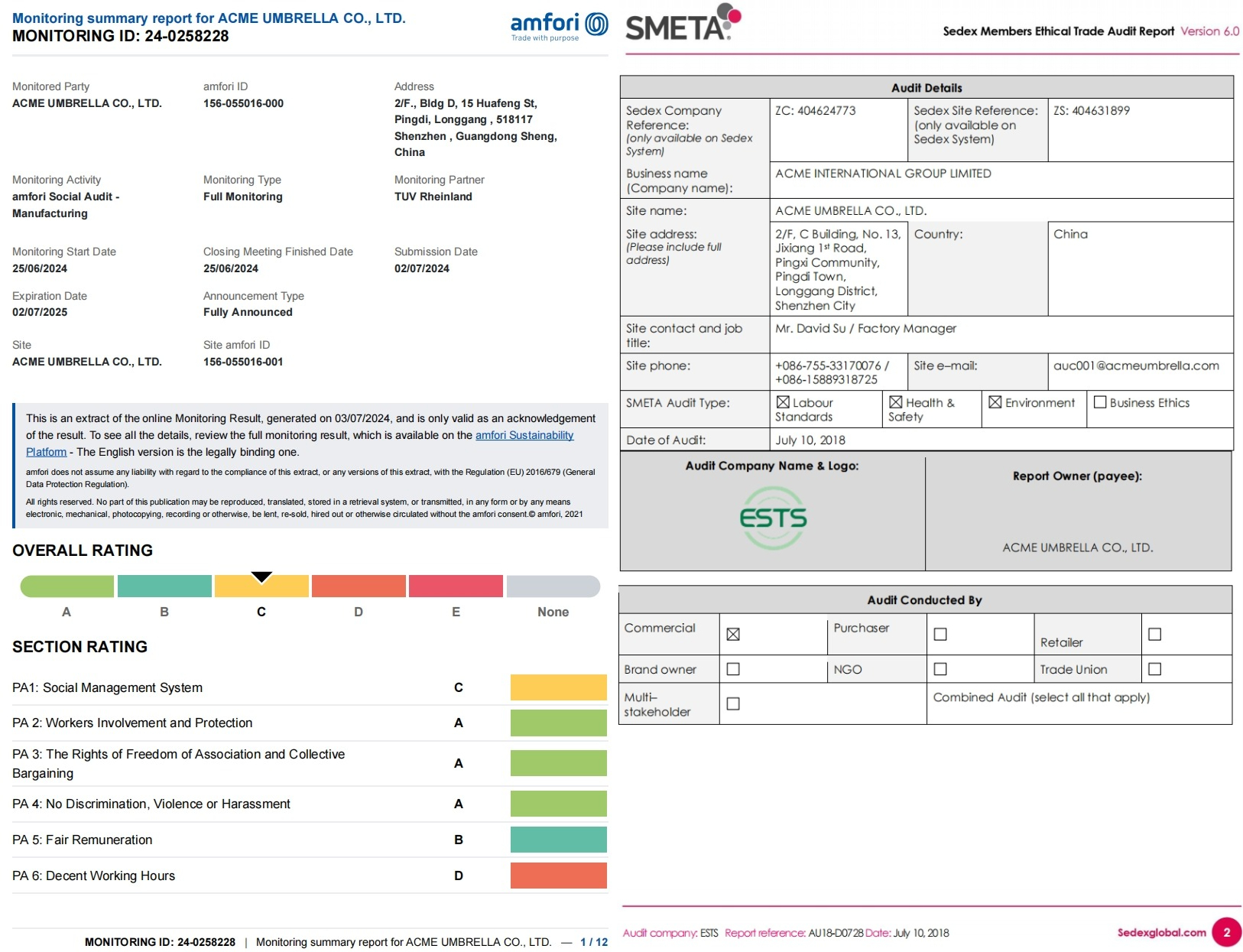Click the PA 3 green rating swatch
1243x952 pixels.
(x=559, y=763)
